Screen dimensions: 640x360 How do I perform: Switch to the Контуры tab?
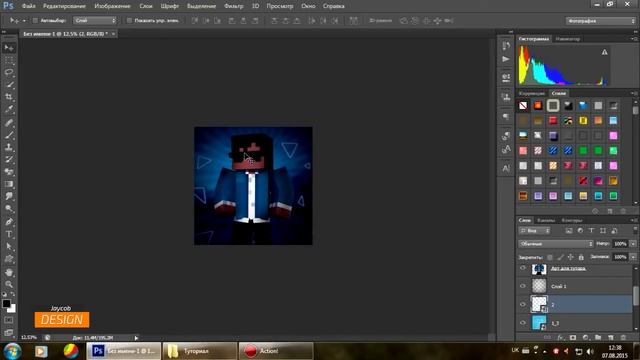pos(572,220)
